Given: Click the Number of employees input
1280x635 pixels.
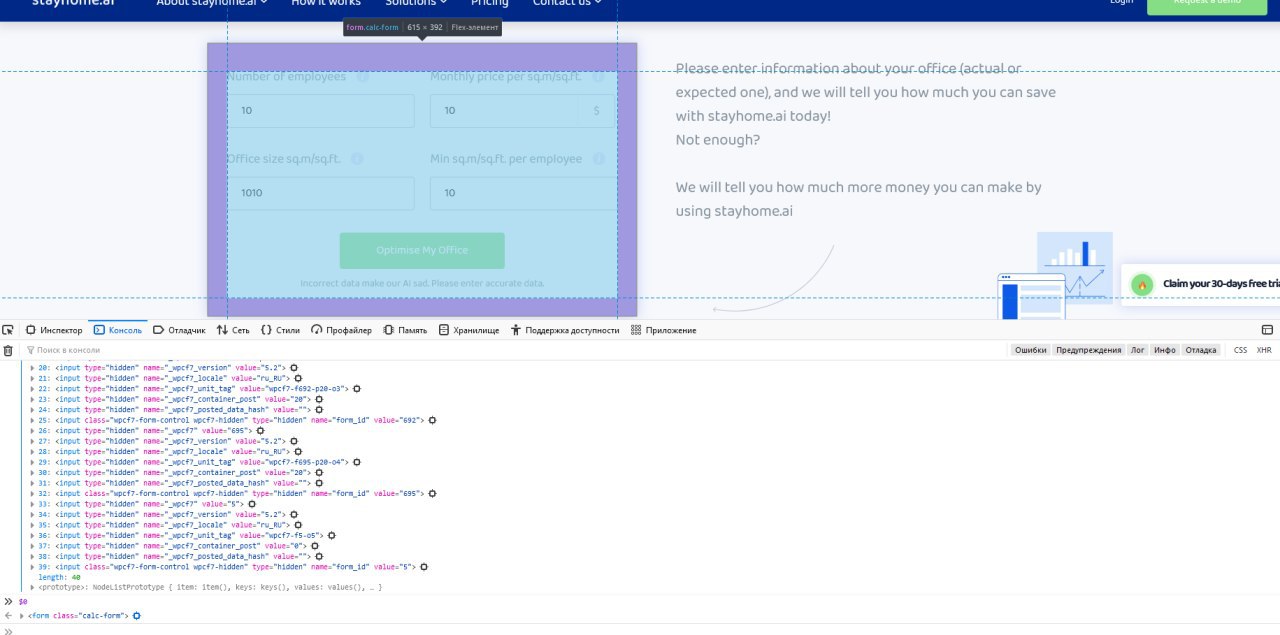Looking at the screenshot, I should tap(321, 111).
